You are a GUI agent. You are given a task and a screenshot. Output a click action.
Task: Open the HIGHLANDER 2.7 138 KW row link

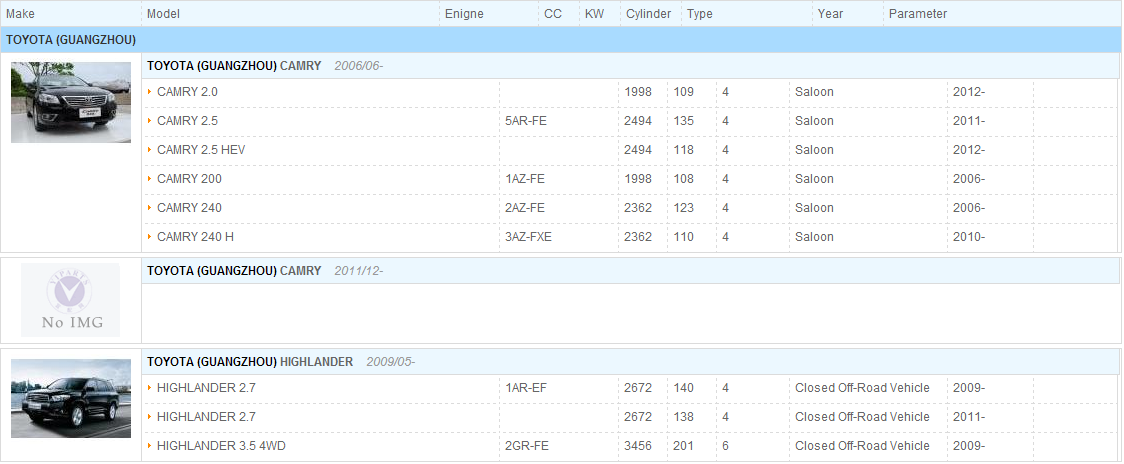tap(206, 417)
